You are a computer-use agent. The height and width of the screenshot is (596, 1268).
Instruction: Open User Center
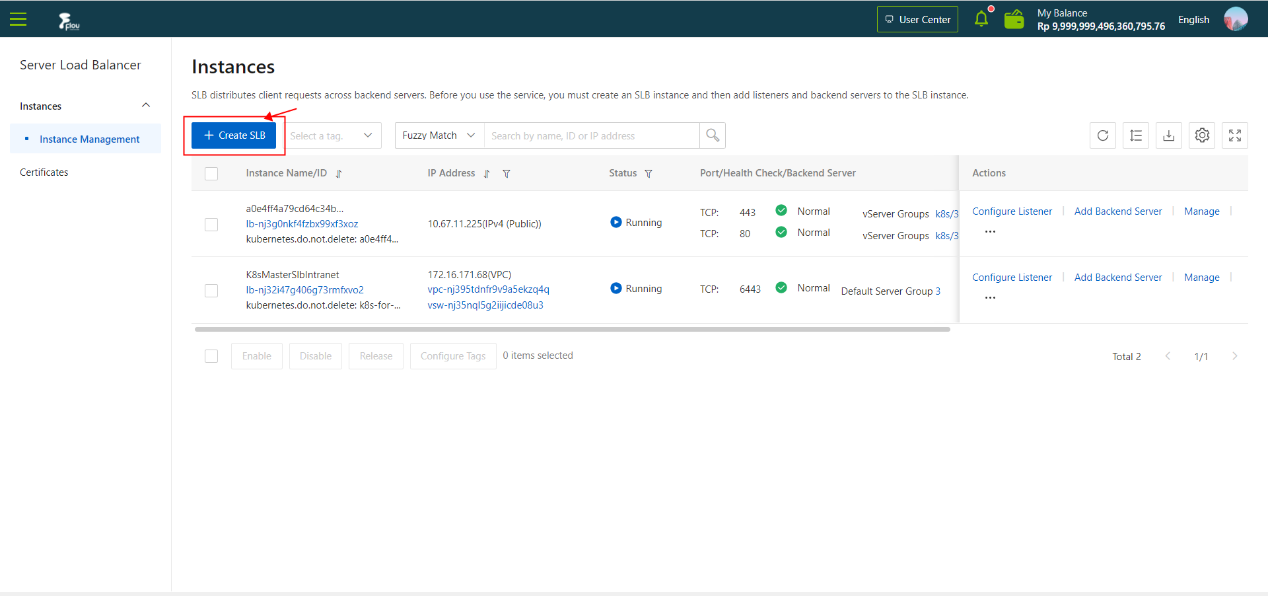pos(917,19)
